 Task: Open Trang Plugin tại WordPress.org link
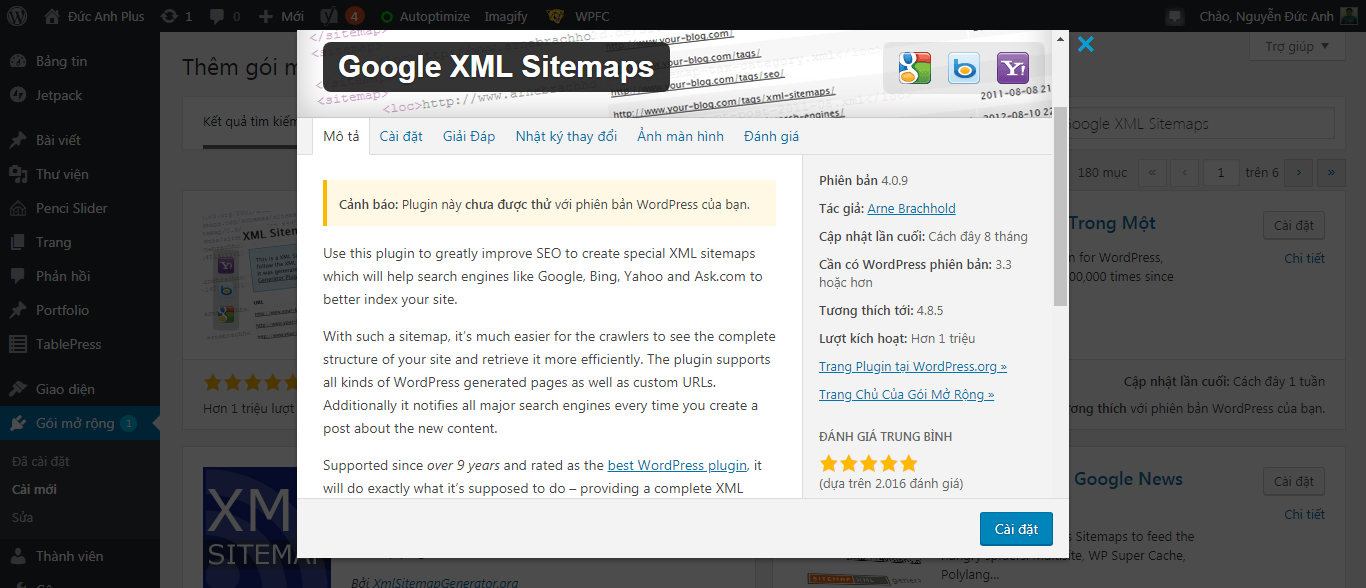912,366
